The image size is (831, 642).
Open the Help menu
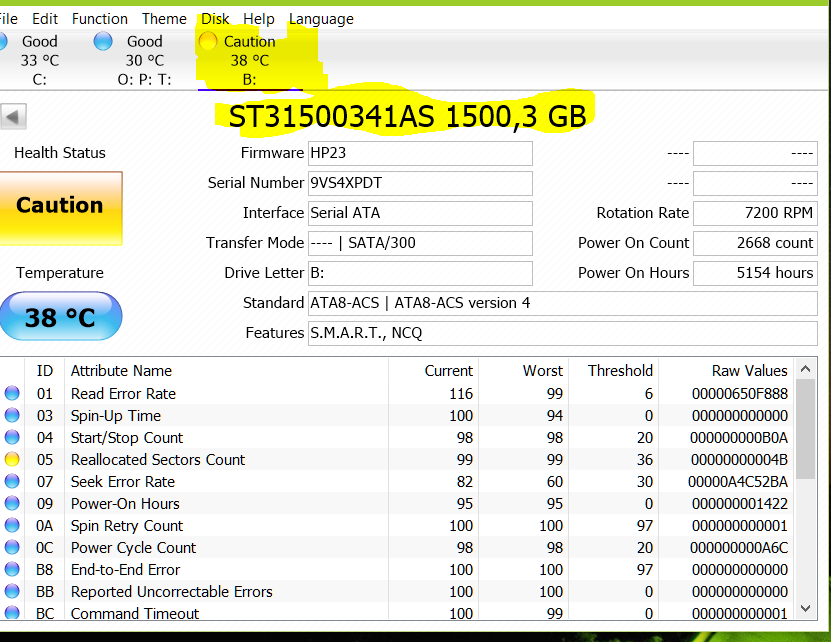tap(259, 19)
